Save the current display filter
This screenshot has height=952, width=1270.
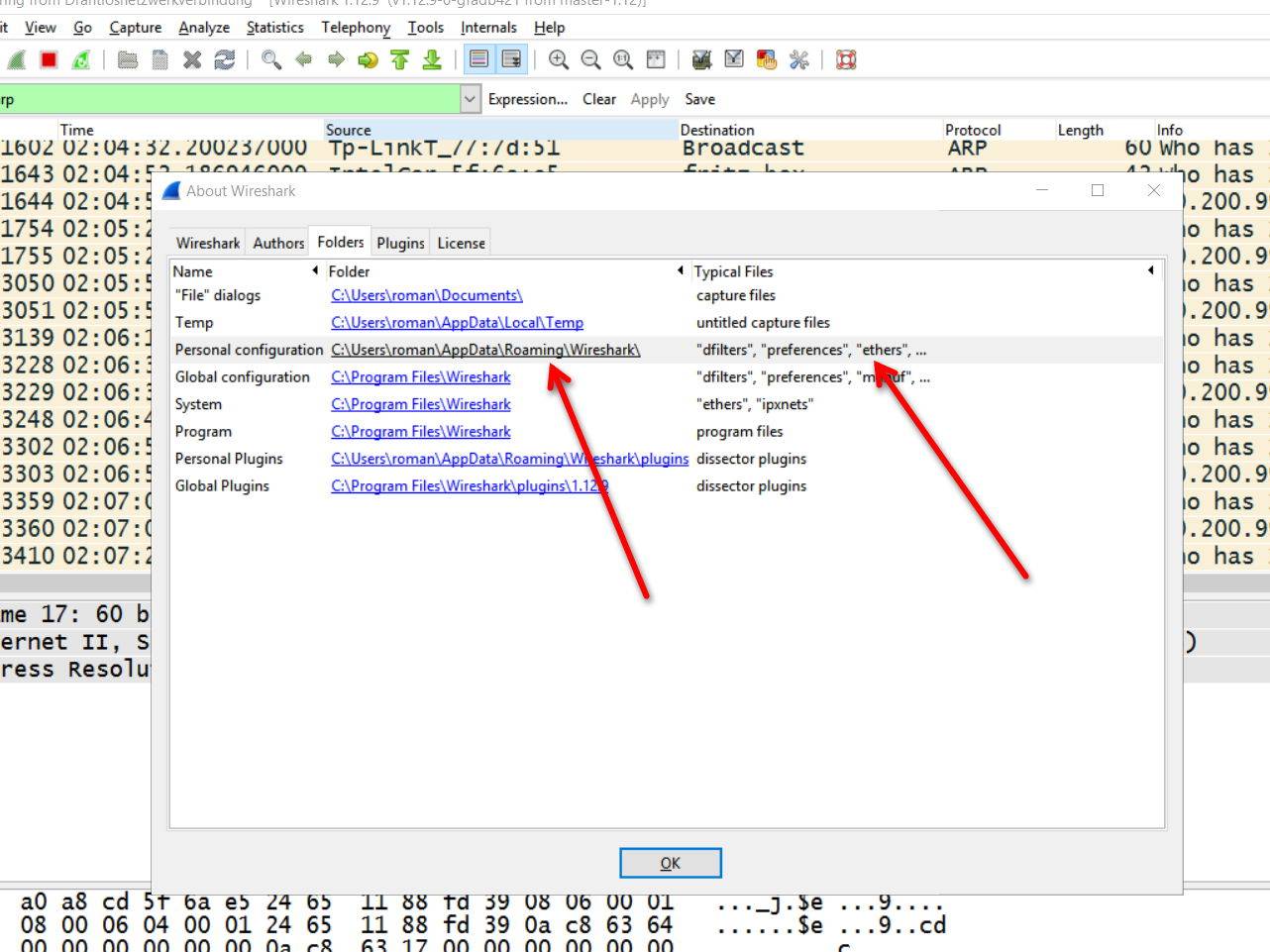click(699, 99)
